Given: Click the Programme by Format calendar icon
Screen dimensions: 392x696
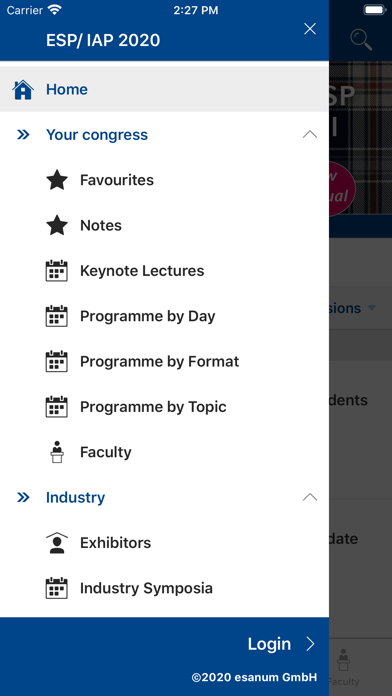Looking at the screenshot, I should click(57, 361).
